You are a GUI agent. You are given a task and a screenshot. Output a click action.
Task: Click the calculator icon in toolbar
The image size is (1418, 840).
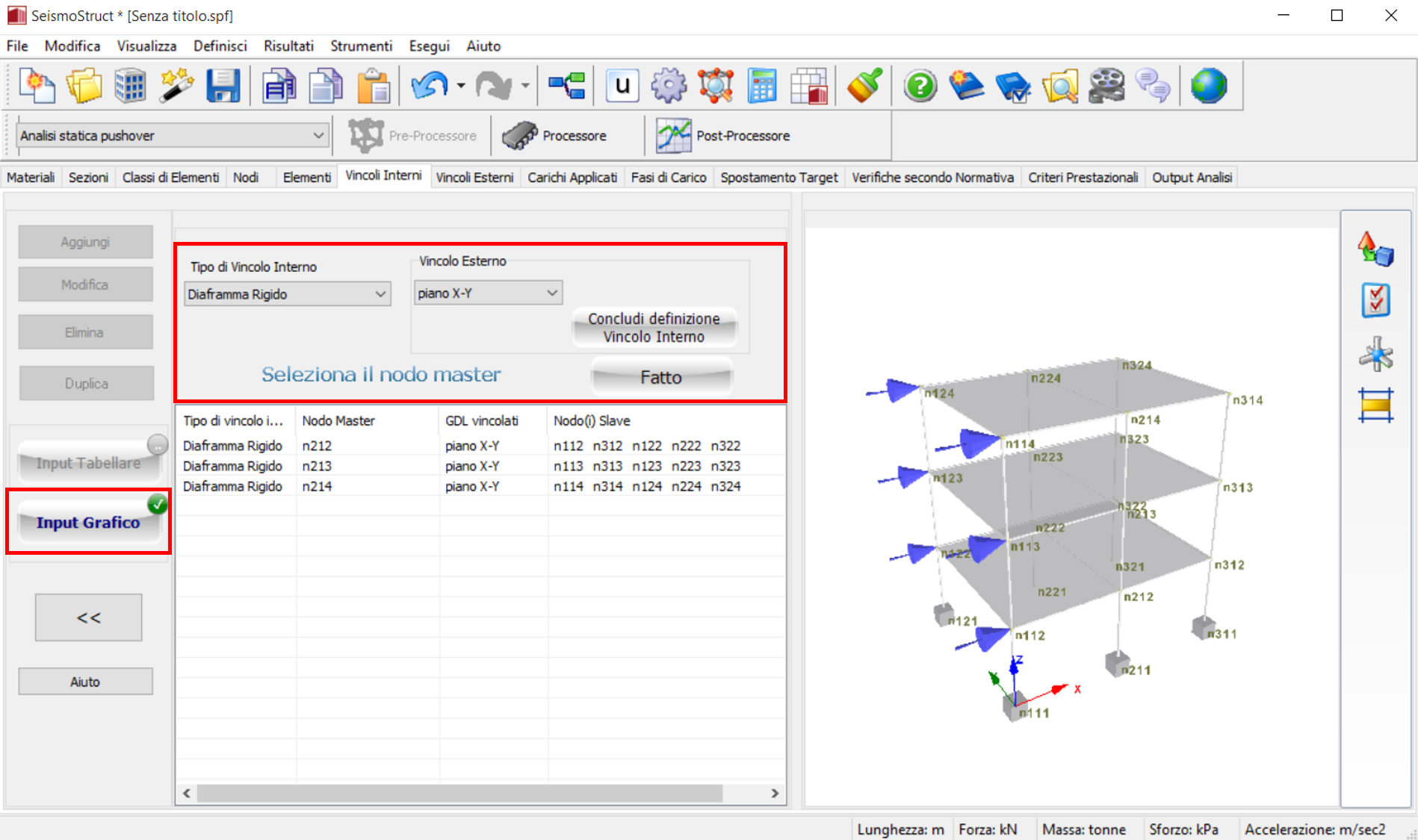click(761, 86)
